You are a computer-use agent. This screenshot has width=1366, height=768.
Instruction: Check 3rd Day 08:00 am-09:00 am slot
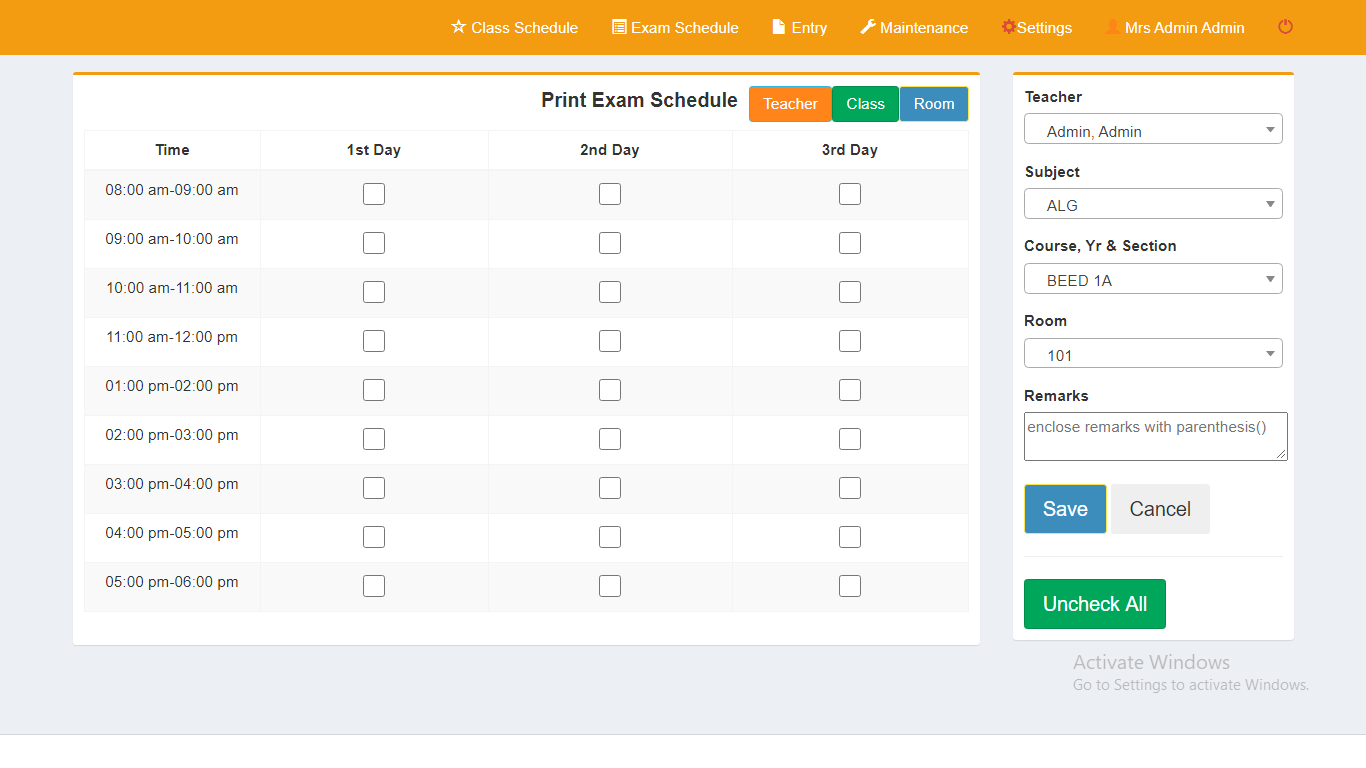pos(850,194)
